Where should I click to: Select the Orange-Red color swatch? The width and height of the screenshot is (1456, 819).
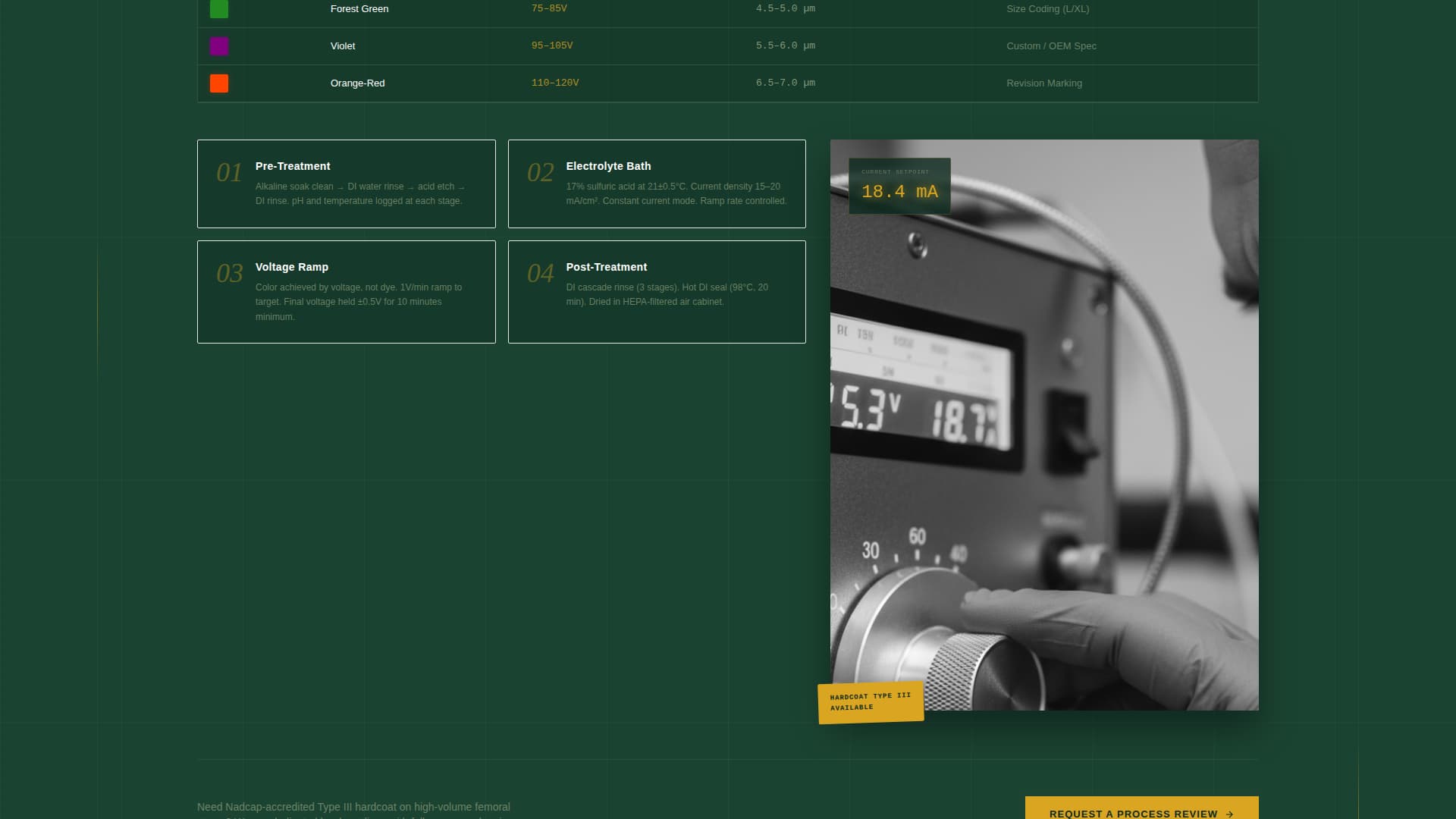point(220,83)
